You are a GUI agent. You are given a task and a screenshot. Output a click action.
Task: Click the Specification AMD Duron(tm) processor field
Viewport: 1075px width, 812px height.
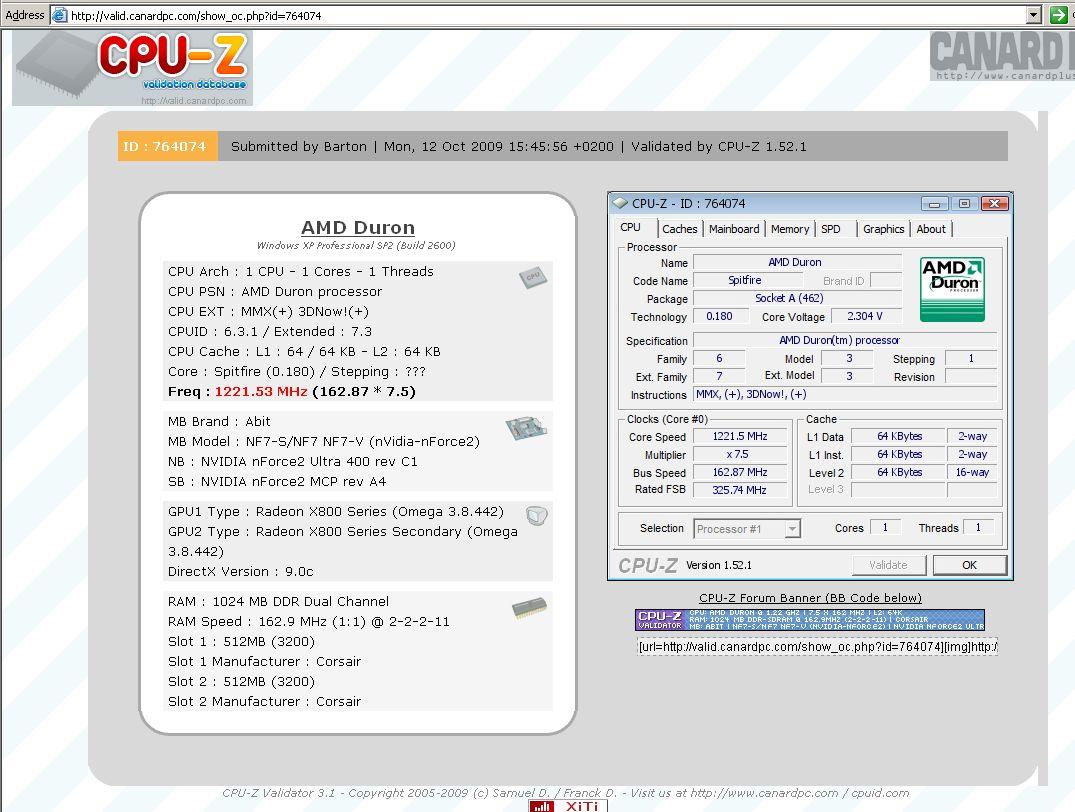tap(845, 340)
